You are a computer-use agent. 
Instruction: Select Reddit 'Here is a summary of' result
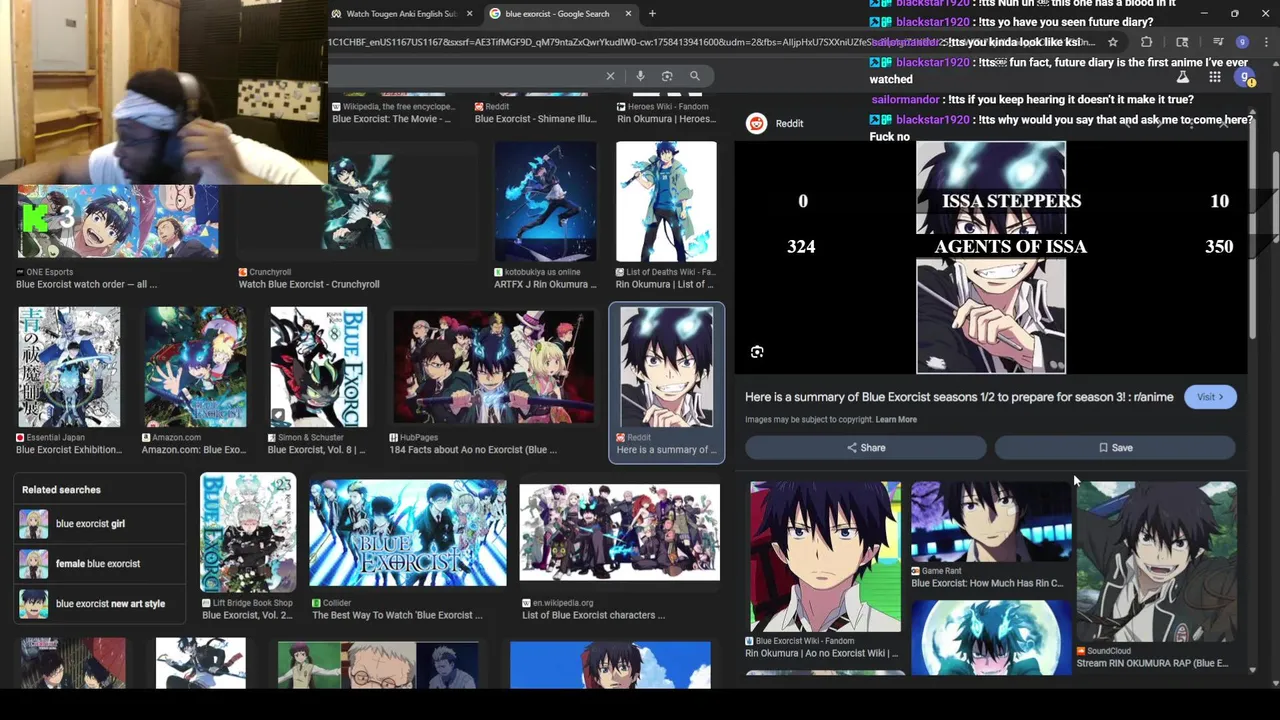coord(666,381)
